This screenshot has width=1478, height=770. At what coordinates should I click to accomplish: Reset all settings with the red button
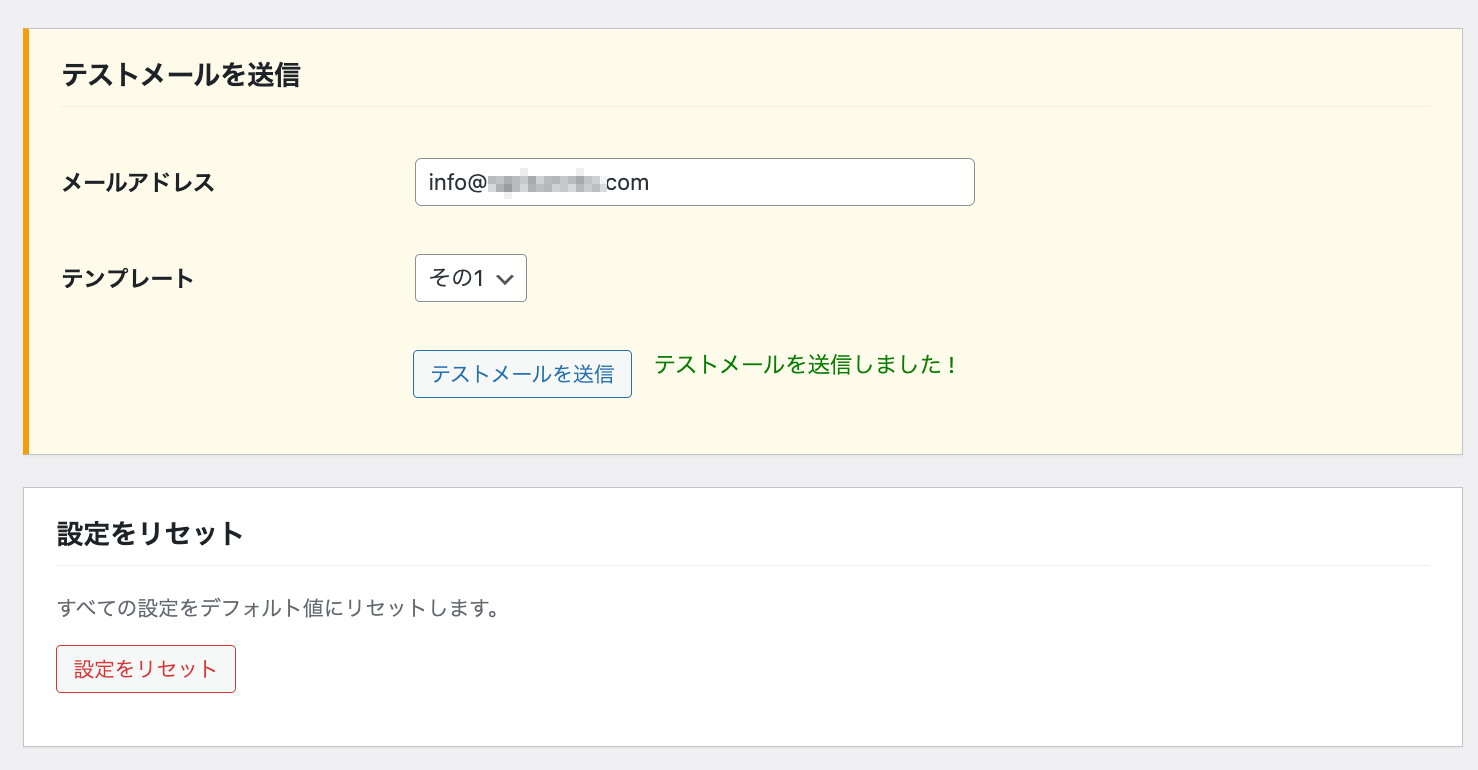click(145, 668)
